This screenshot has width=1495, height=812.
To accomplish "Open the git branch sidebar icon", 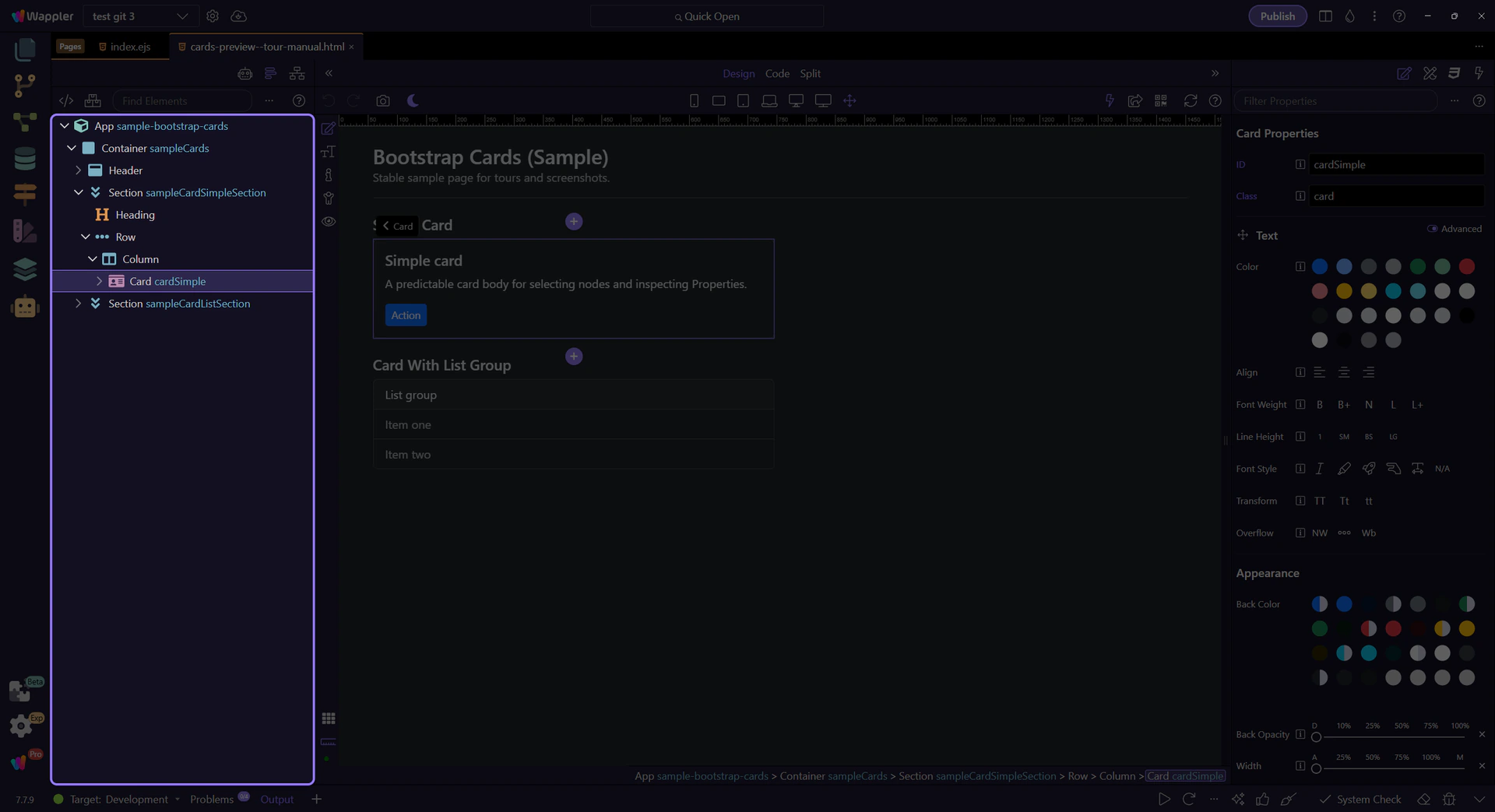I will (25, 86).
